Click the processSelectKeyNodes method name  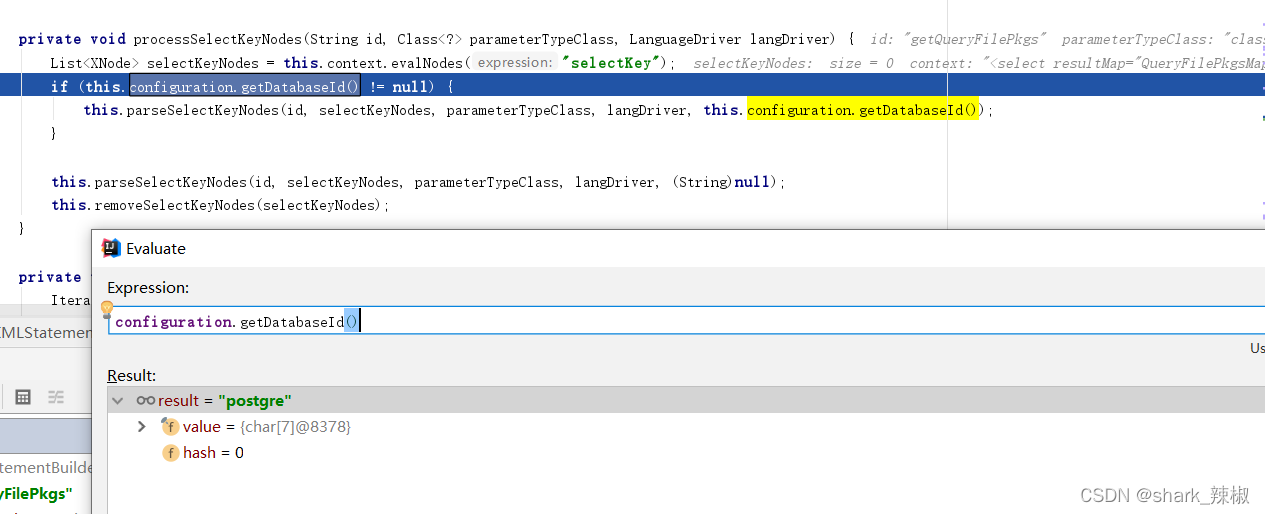[x=216, y=39]
